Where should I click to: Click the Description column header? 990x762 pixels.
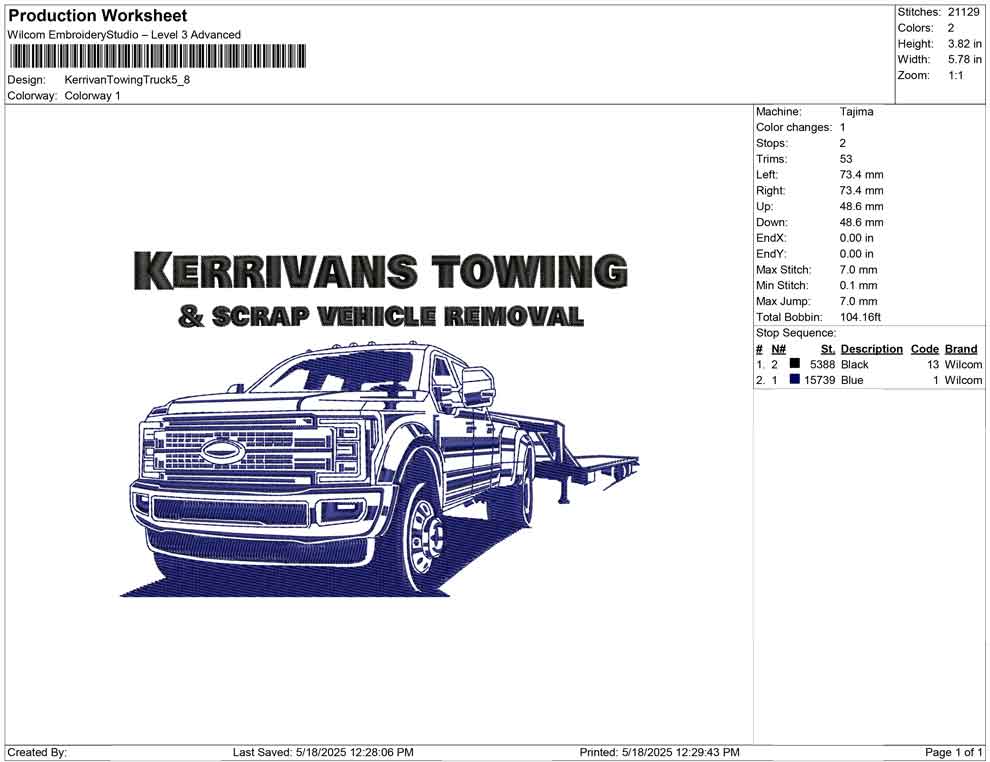[871, 349]
